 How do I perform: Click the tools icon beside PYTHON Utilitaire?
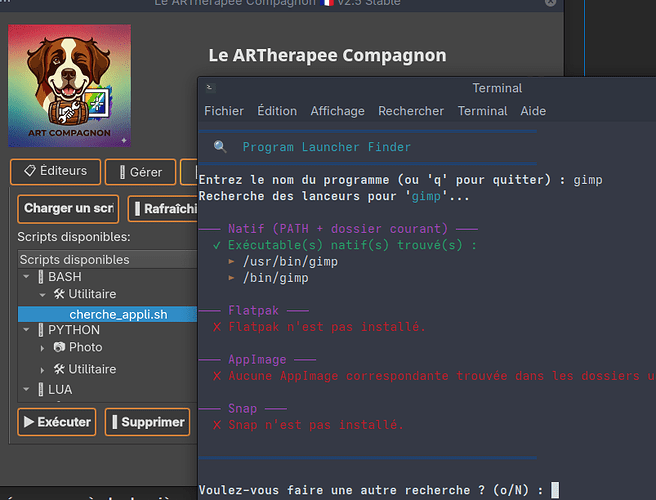[x=59, y=369]
